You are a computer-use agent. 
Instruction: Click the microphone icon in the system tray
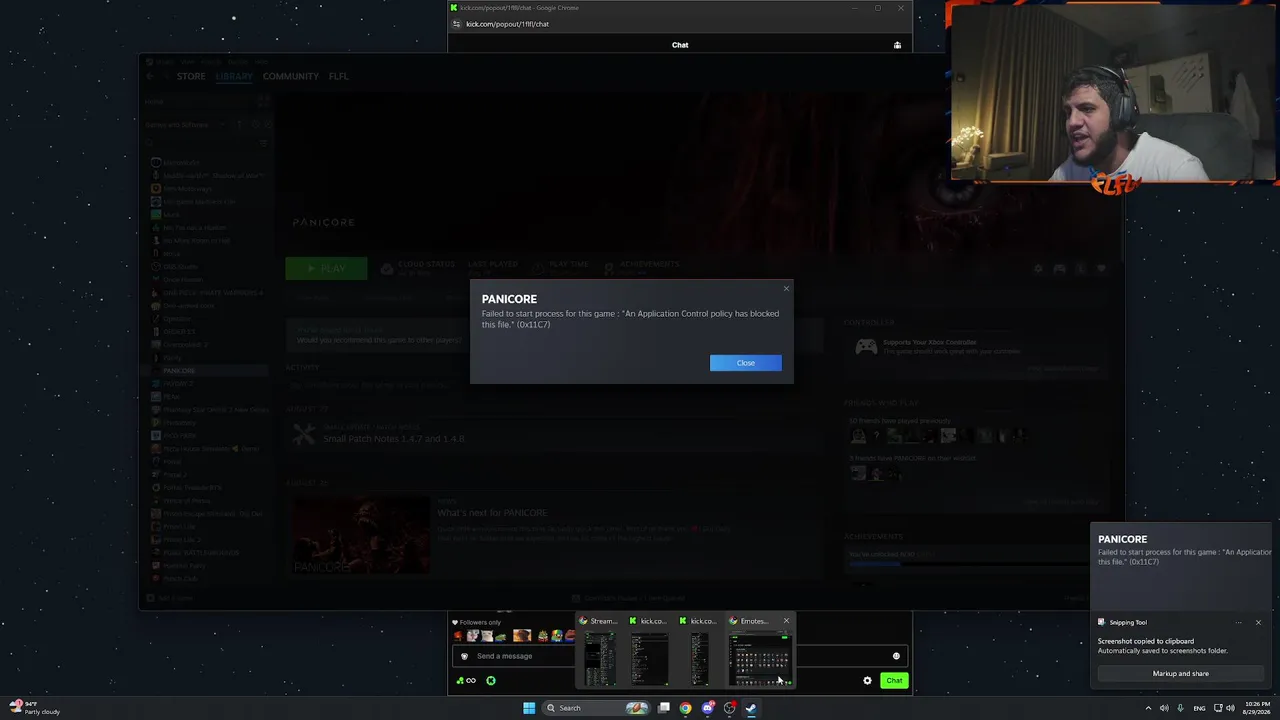(x=1181, y=708)
